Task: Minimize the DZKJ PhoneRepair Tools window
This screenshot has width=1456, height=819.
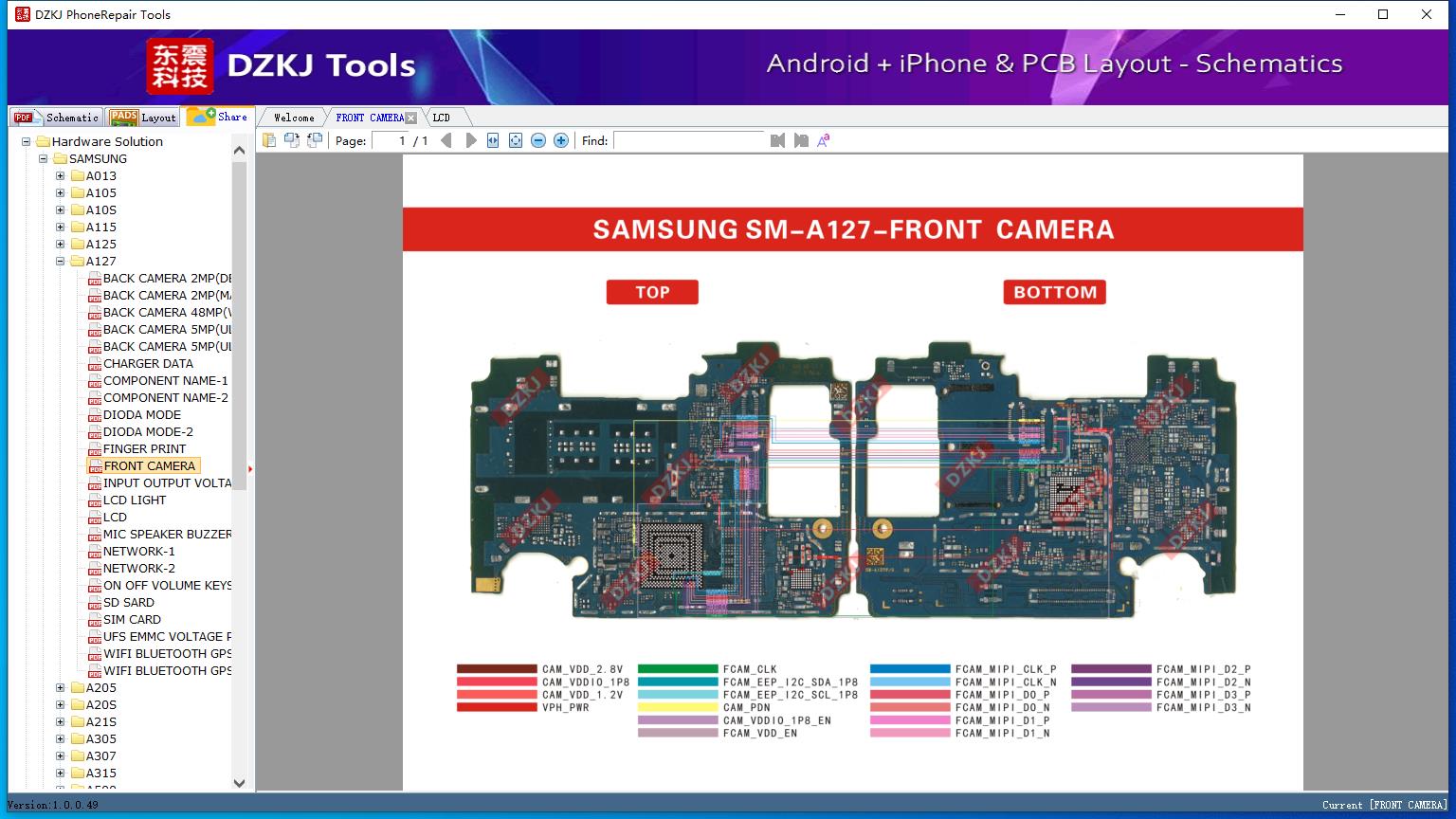Action: [1340, 14]
